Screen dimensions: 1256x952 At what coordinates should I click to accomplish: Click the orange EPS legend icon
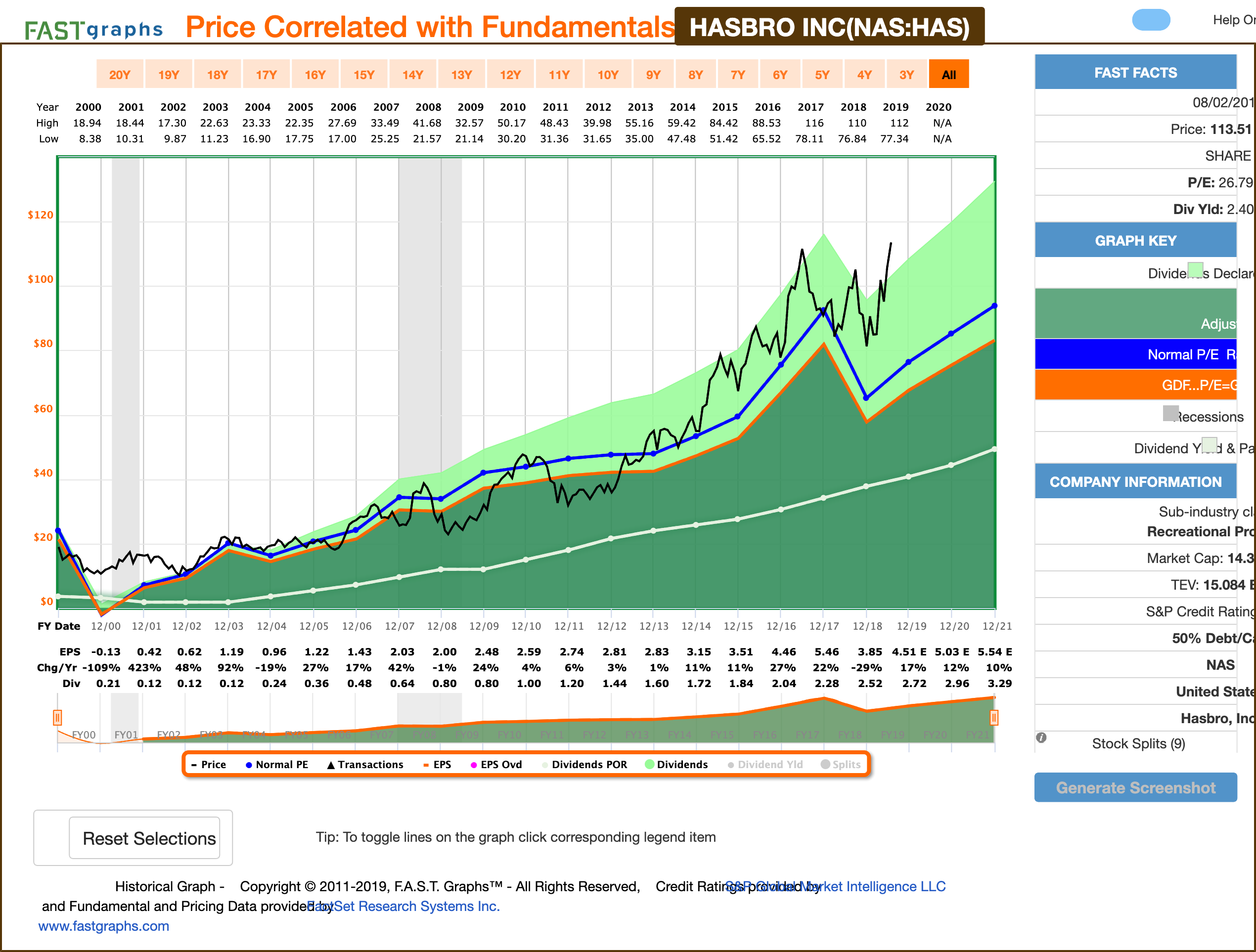(x=426, y=764)
